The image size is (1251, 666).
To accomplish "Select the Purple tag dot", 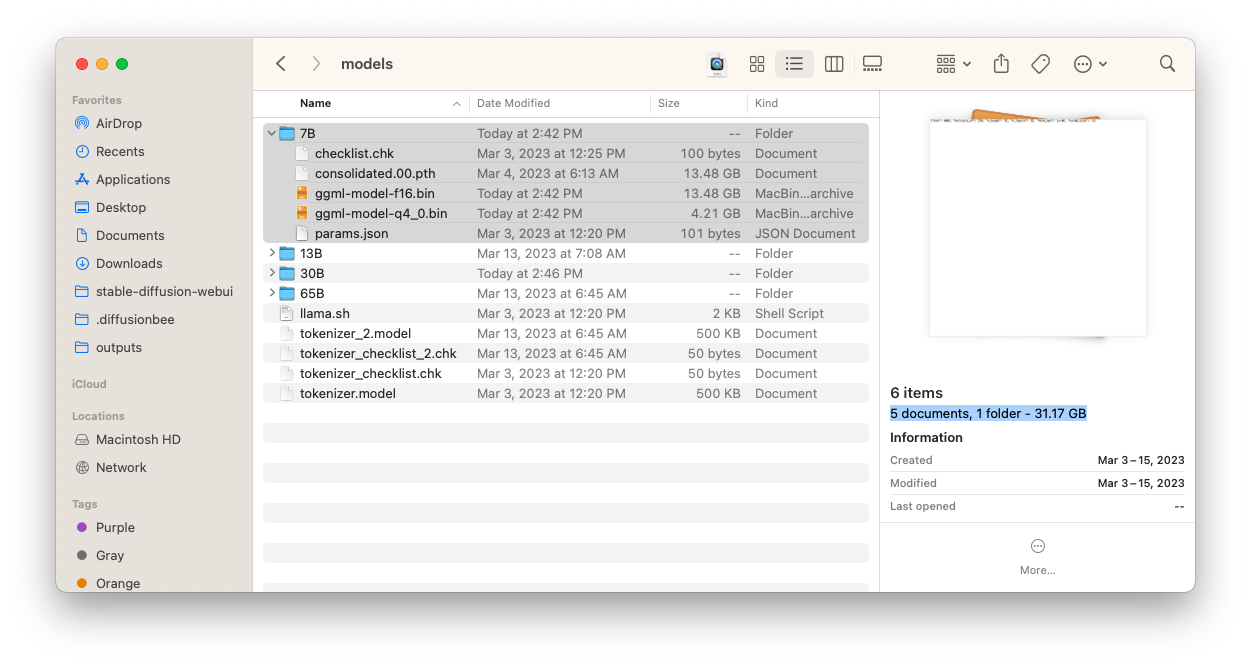I will [x=82, y=528].
